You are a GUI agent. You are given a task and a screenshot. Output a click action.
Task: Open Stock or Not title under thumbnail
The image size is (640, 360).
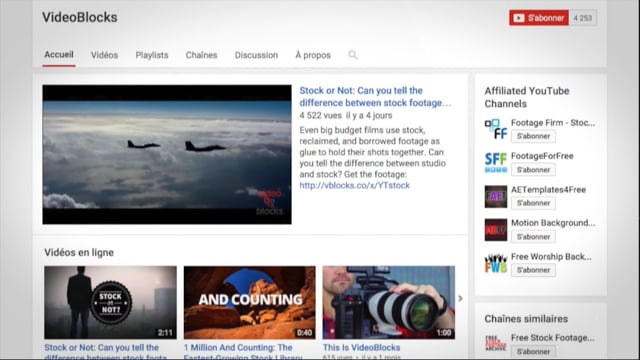point(105,352)
